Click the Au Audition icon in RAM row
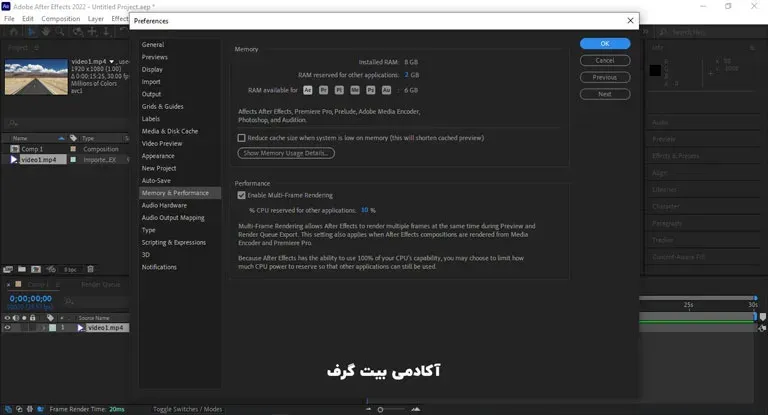The width and height of the screenshot is (768, 415). [x=386, y=90]
